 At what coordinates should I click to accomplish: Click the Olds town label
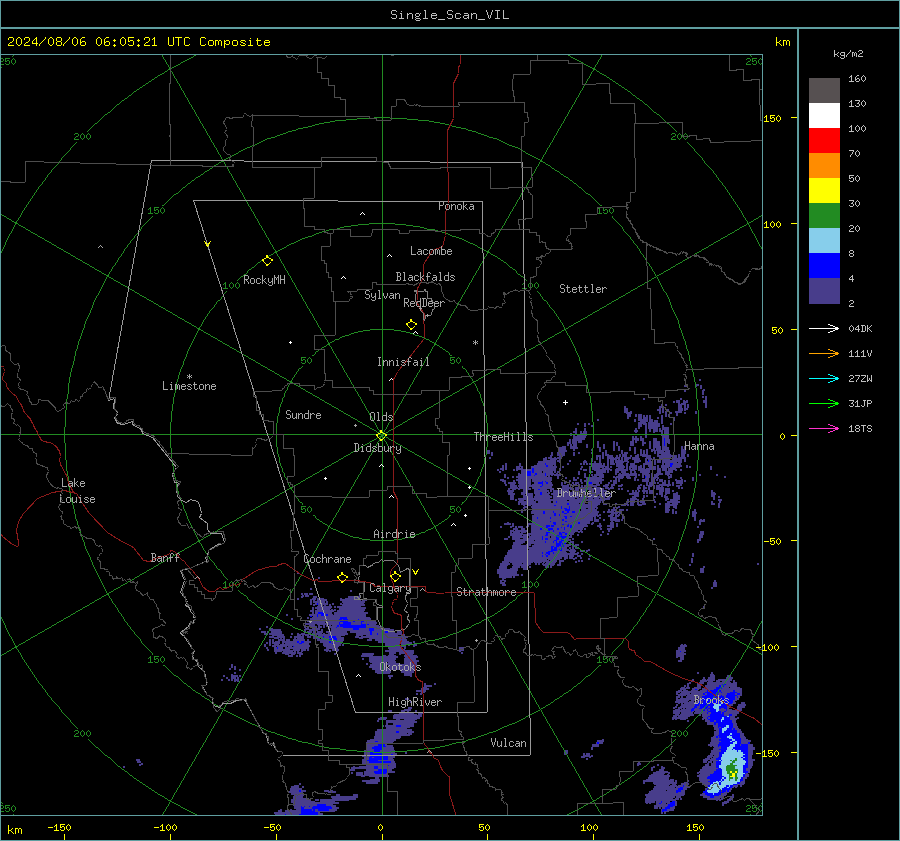381,417
